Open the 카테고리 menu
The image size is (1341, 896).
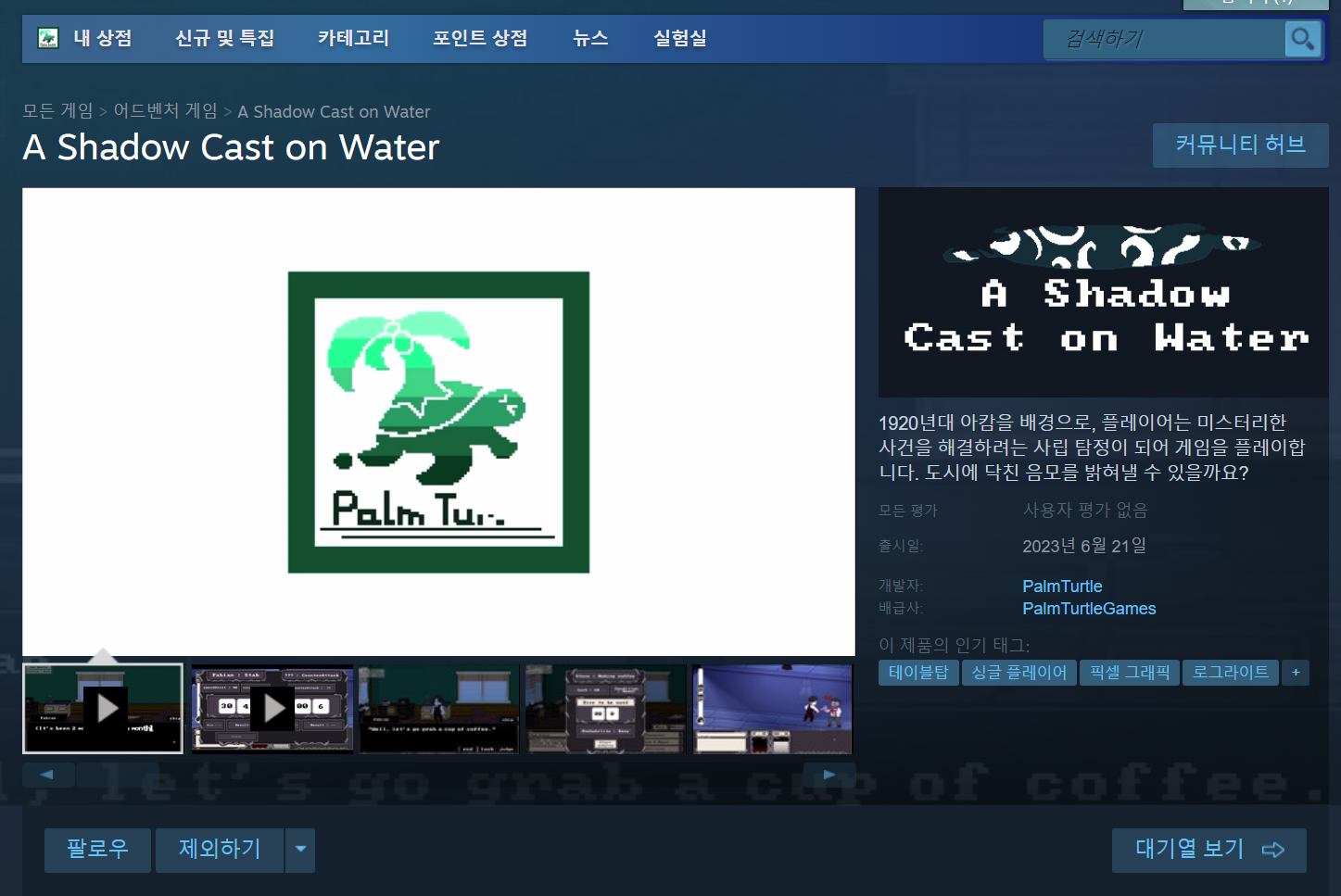coord(354,38)
